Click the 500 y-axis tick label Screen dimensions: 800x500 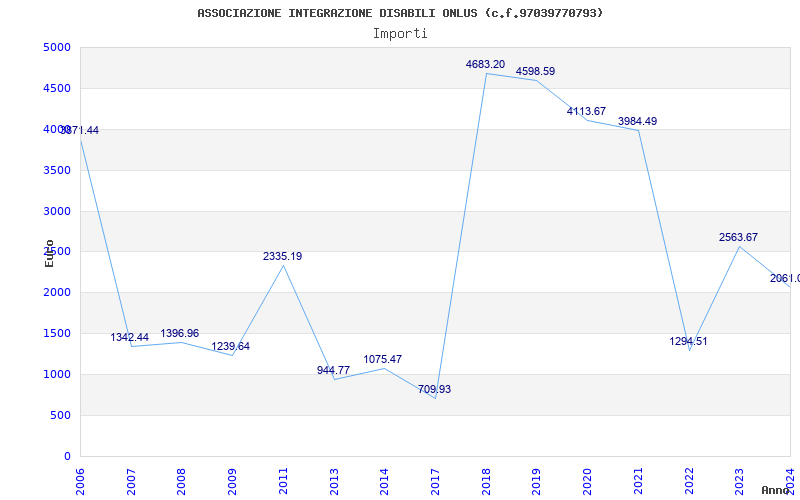(61, 415)
